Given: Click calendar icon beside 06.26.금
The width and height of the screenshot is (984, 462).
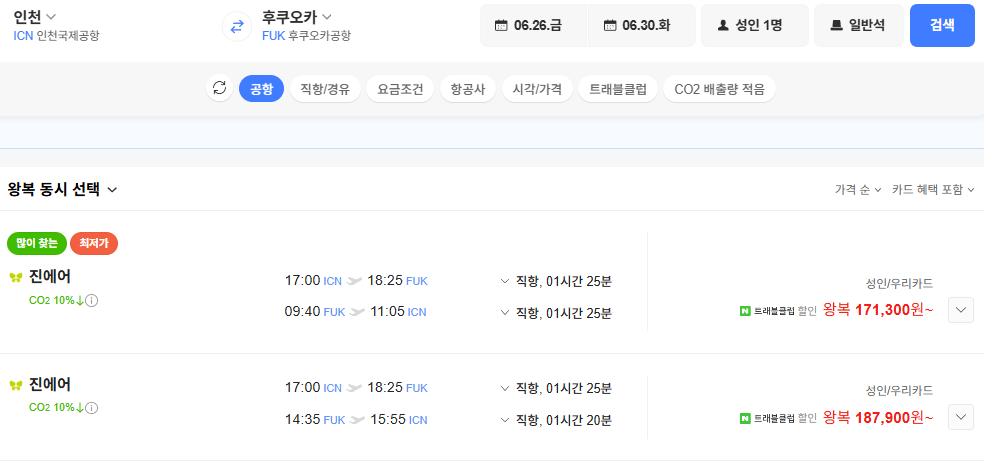Looking at the screenshot, I should click(501, 26).
